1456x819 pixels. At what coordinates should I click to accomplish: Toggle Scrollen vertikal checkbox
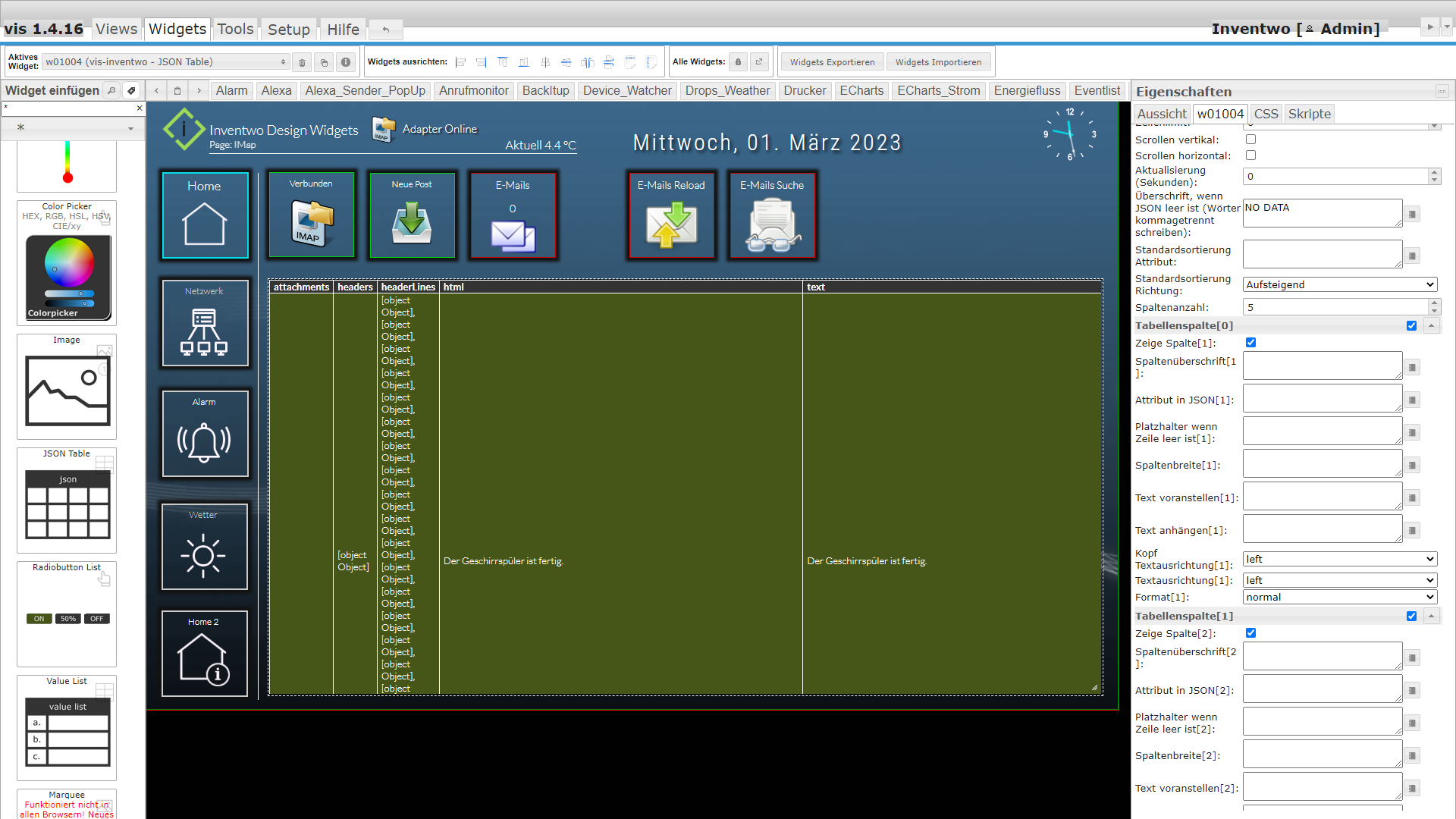[x=1251, y=140]
